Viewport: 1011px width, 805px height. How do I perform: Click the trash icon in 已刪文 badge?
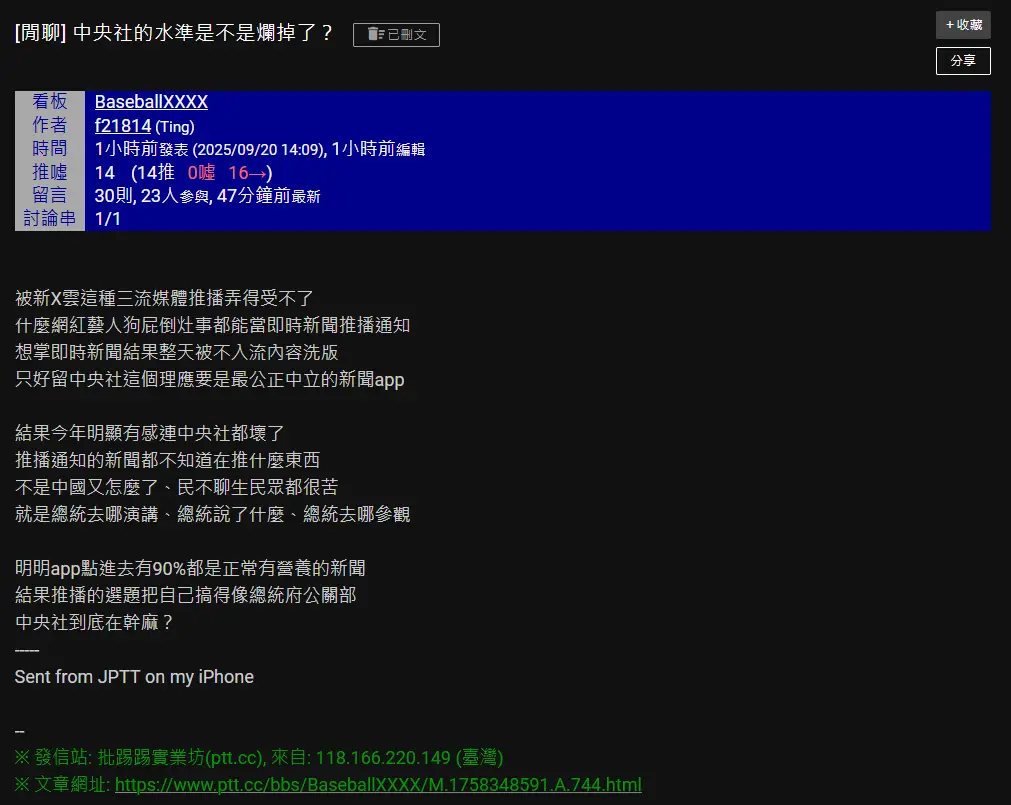(375, 34)
